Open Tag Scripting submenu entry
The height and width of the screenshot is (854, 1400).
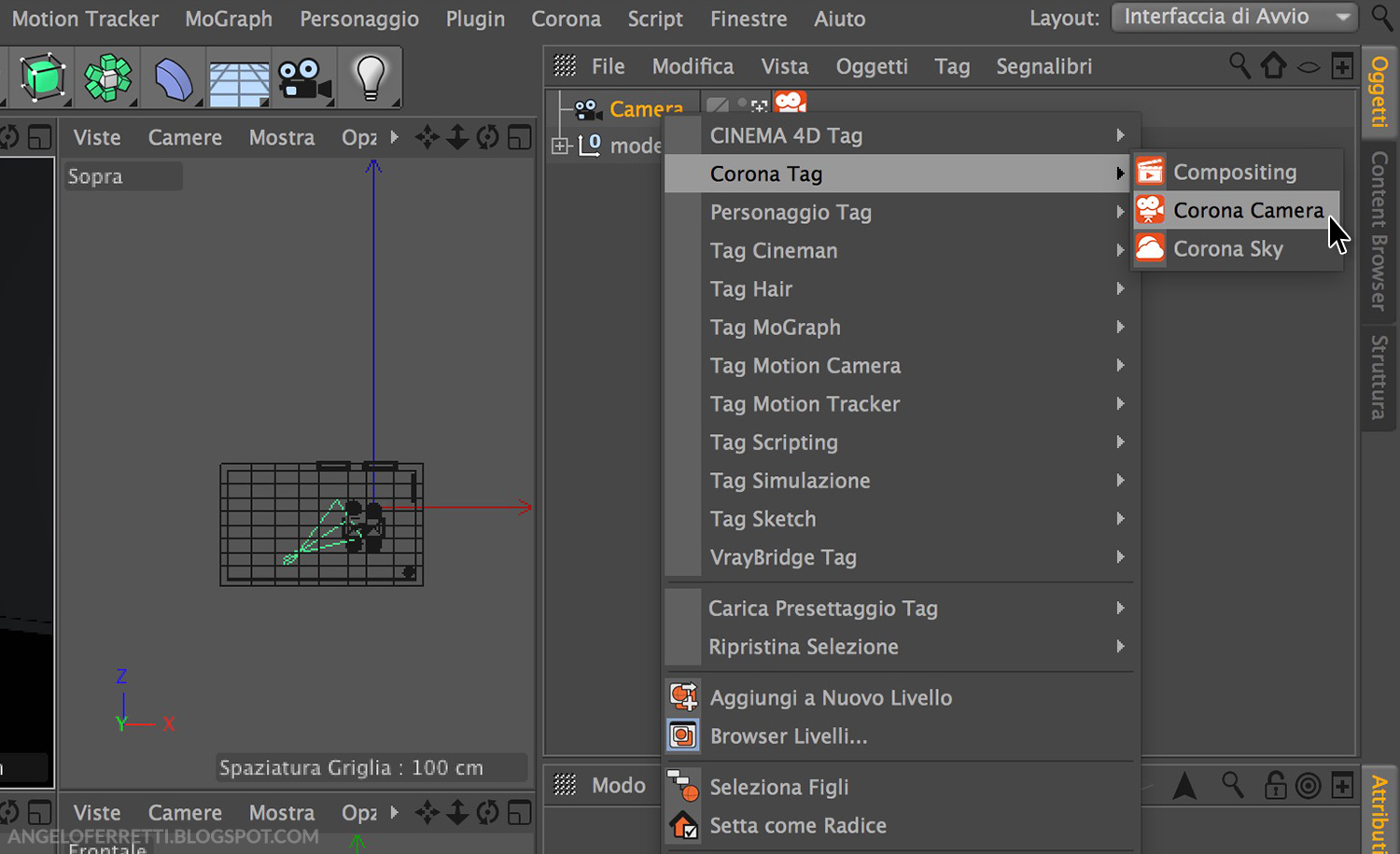898,441
